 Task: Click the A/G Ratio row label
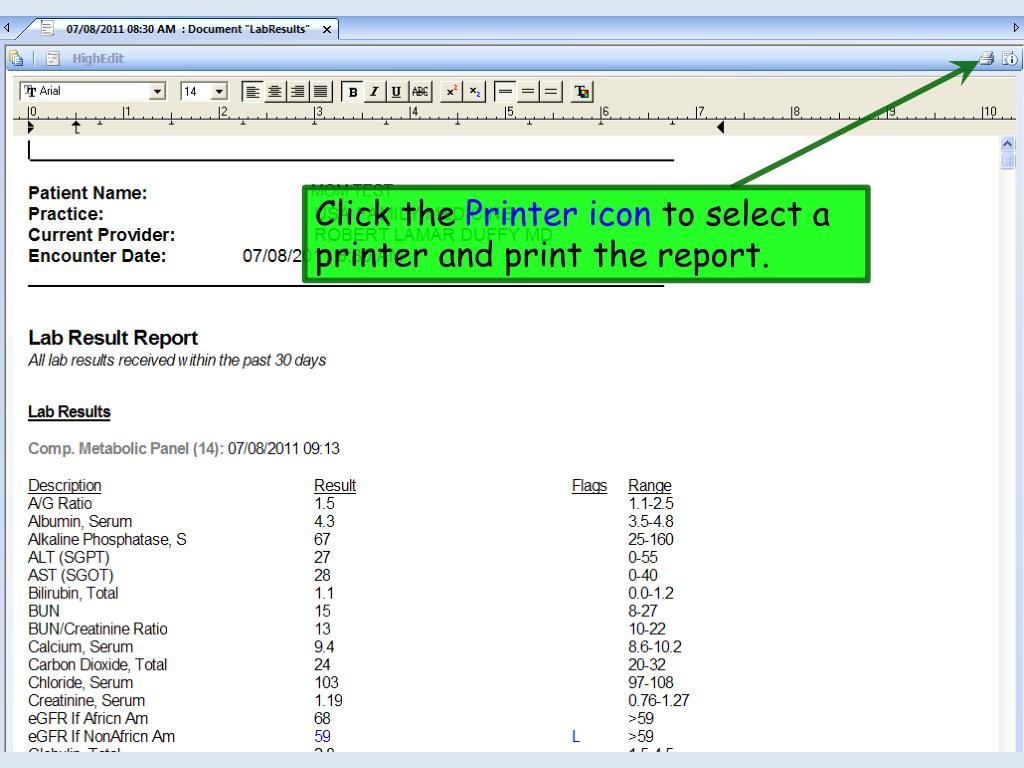(x=60, y=504)
